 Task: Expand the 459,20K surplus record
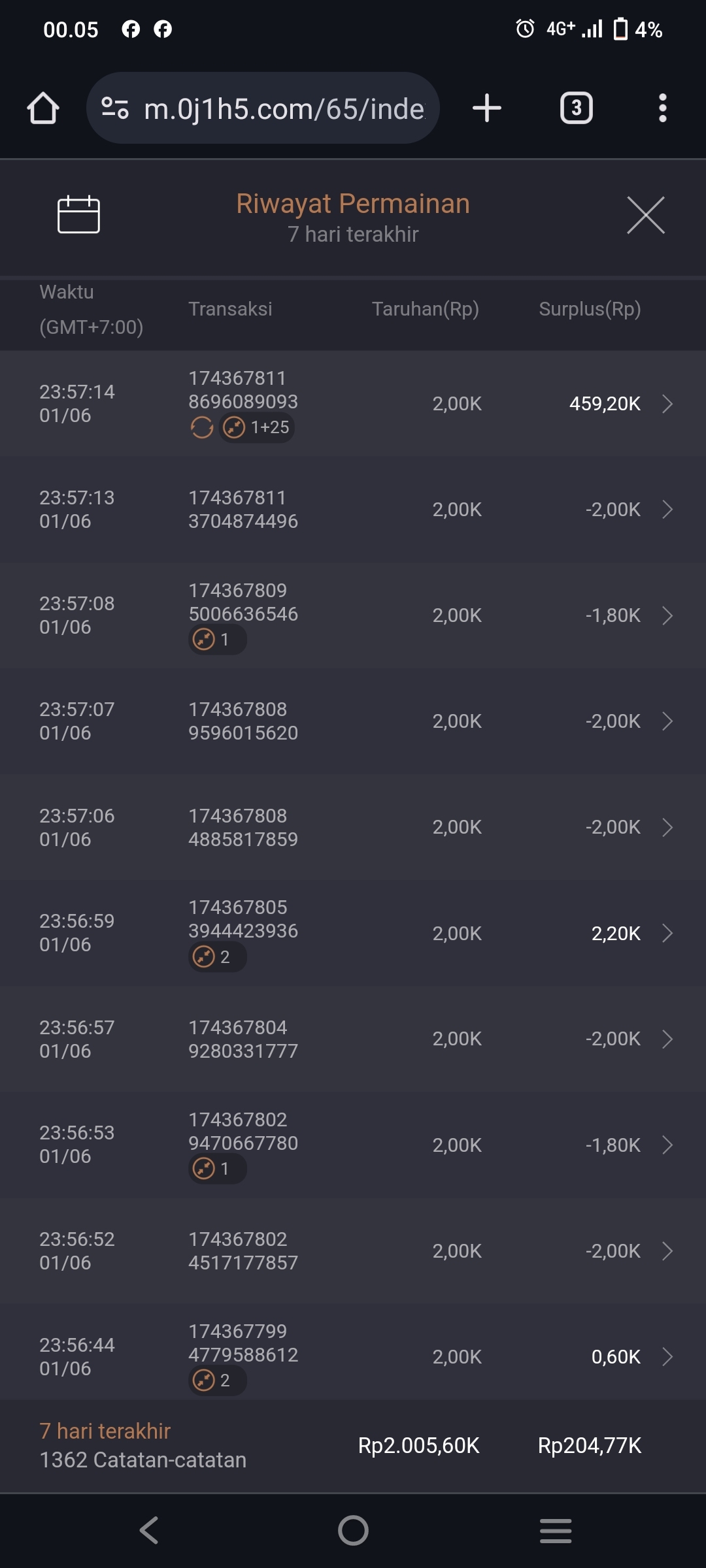point(667,404)
